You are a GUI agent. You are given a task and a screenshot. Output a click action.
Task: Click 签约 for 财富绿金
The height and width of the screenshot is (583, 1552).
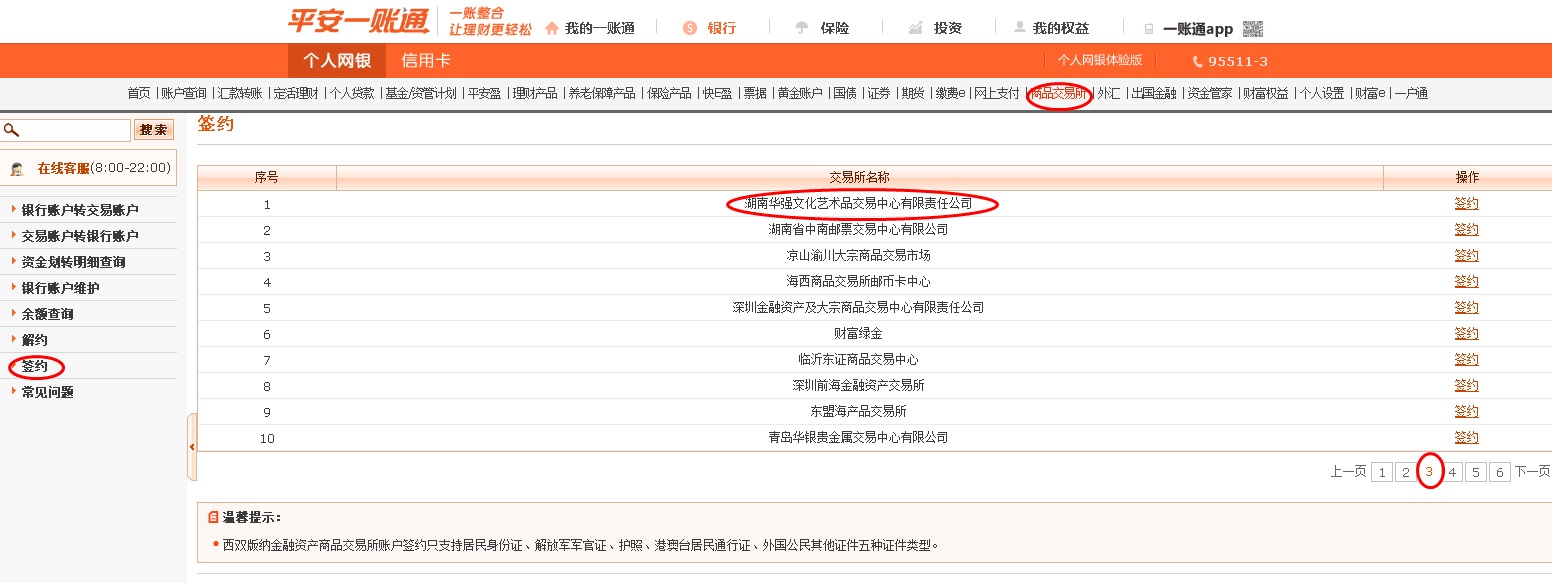(x=1466, y=333)
